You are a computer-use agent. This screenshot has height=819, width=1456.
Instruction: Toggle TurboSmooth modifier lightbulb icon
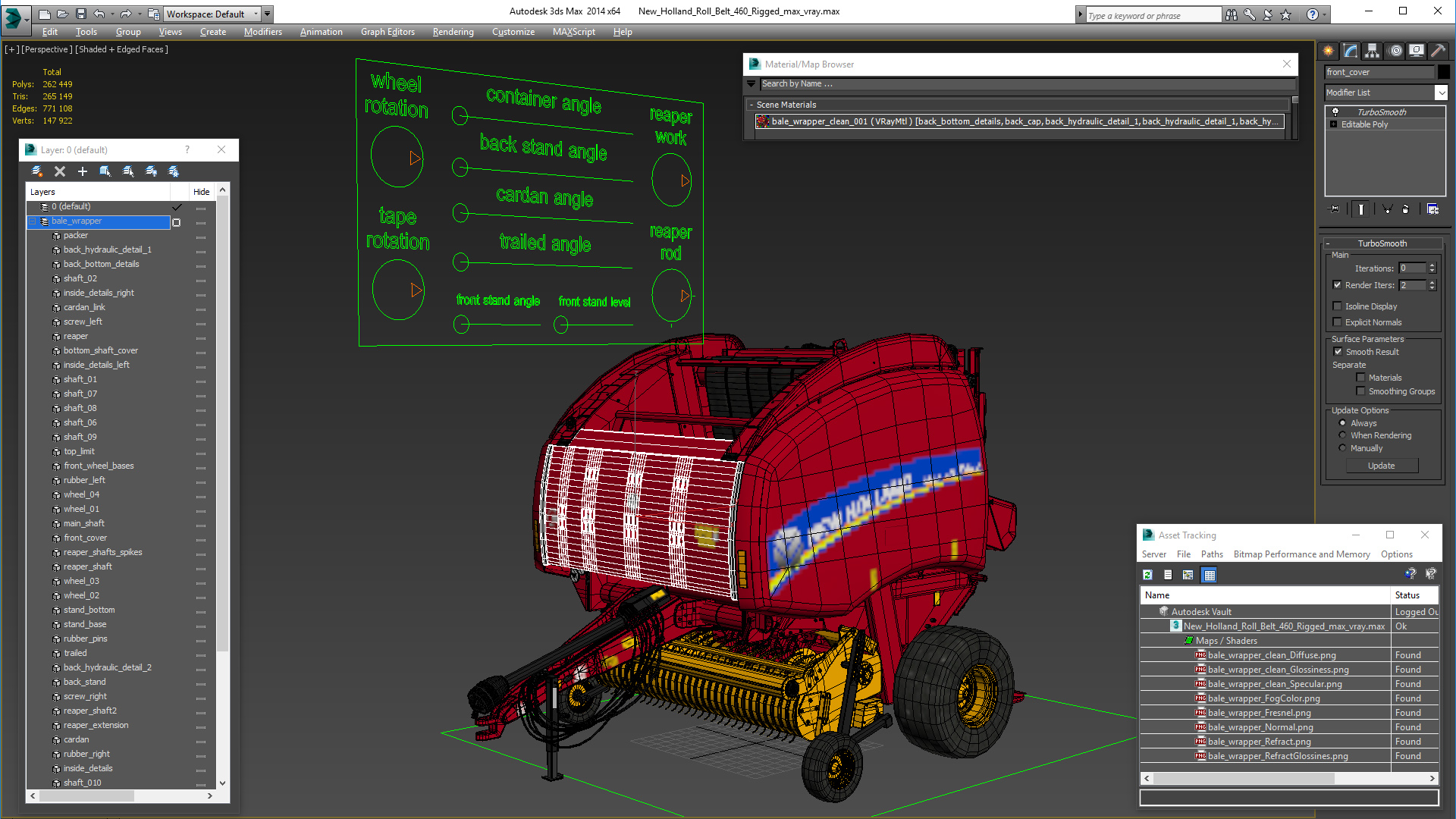click(1335, 111)
